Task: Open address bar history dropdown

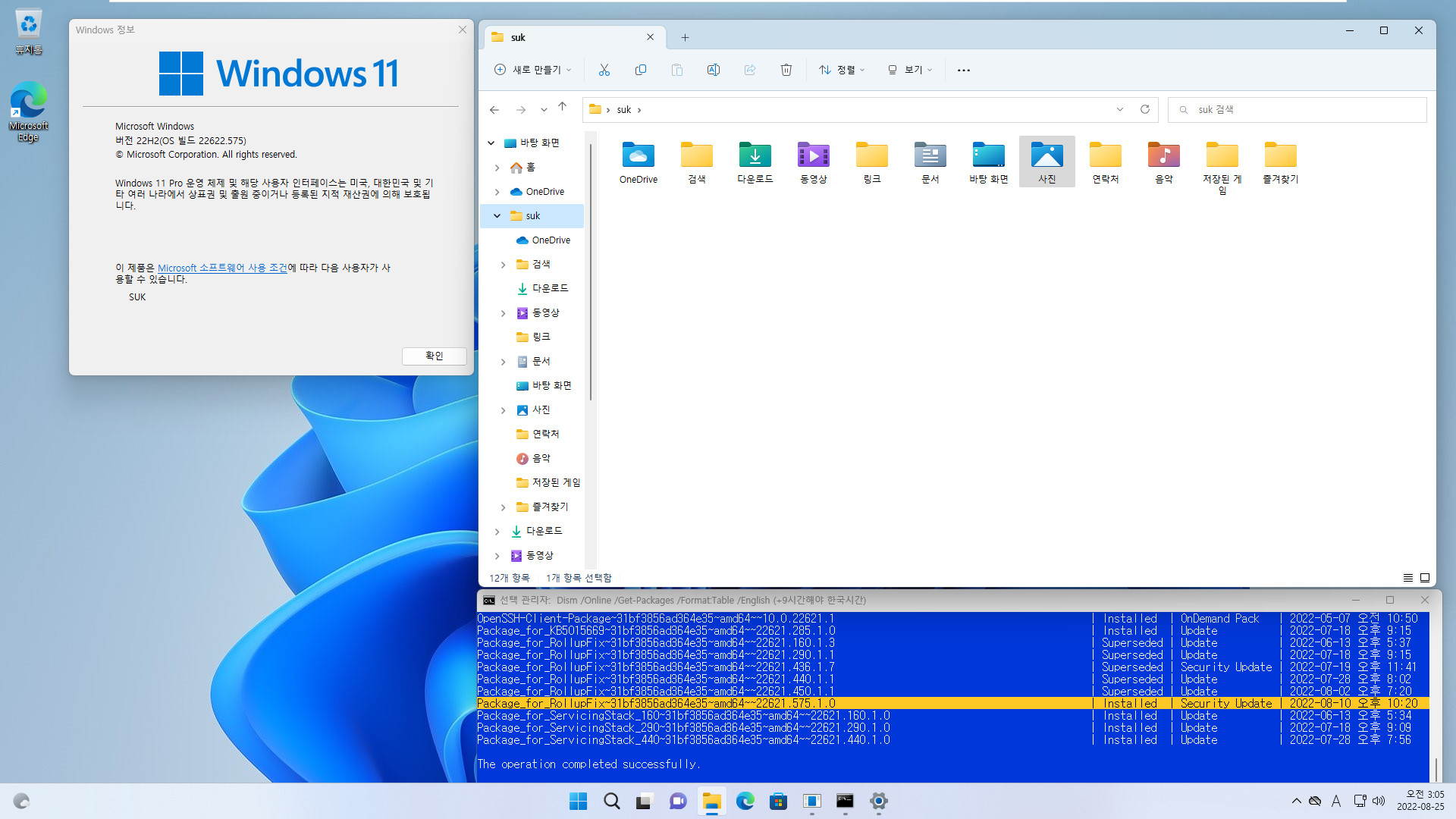Action: pyautogui.click(x=1119, y=109)
